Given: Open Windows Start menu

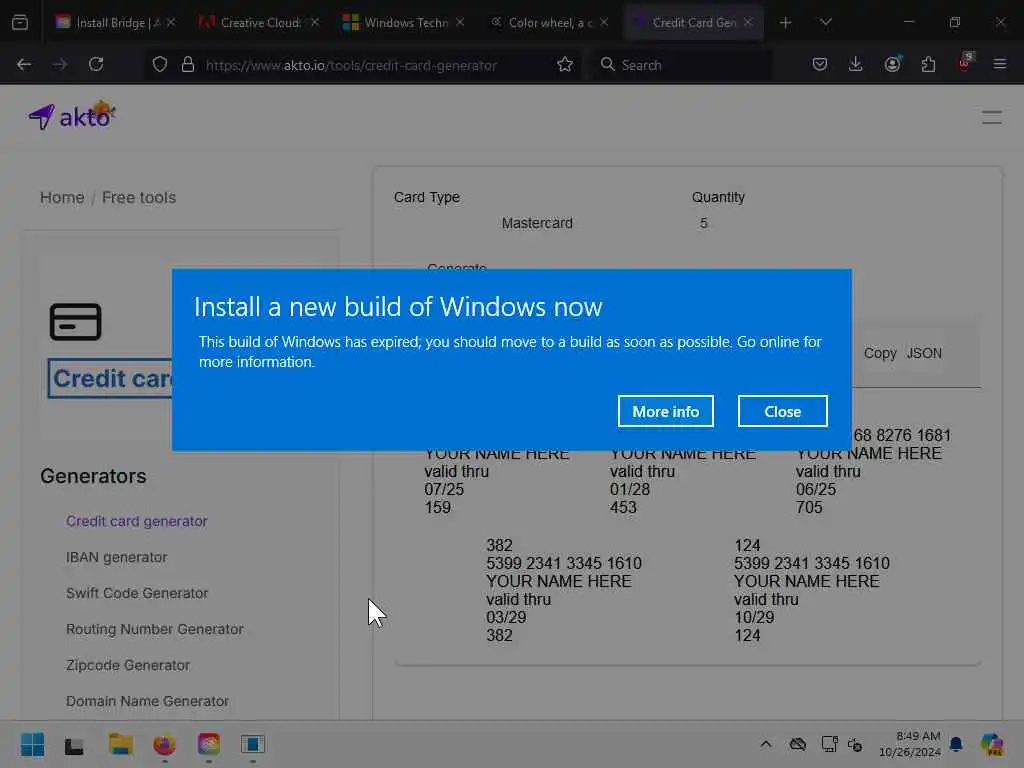Looking at the screenshot, I should tap(32, 744).
